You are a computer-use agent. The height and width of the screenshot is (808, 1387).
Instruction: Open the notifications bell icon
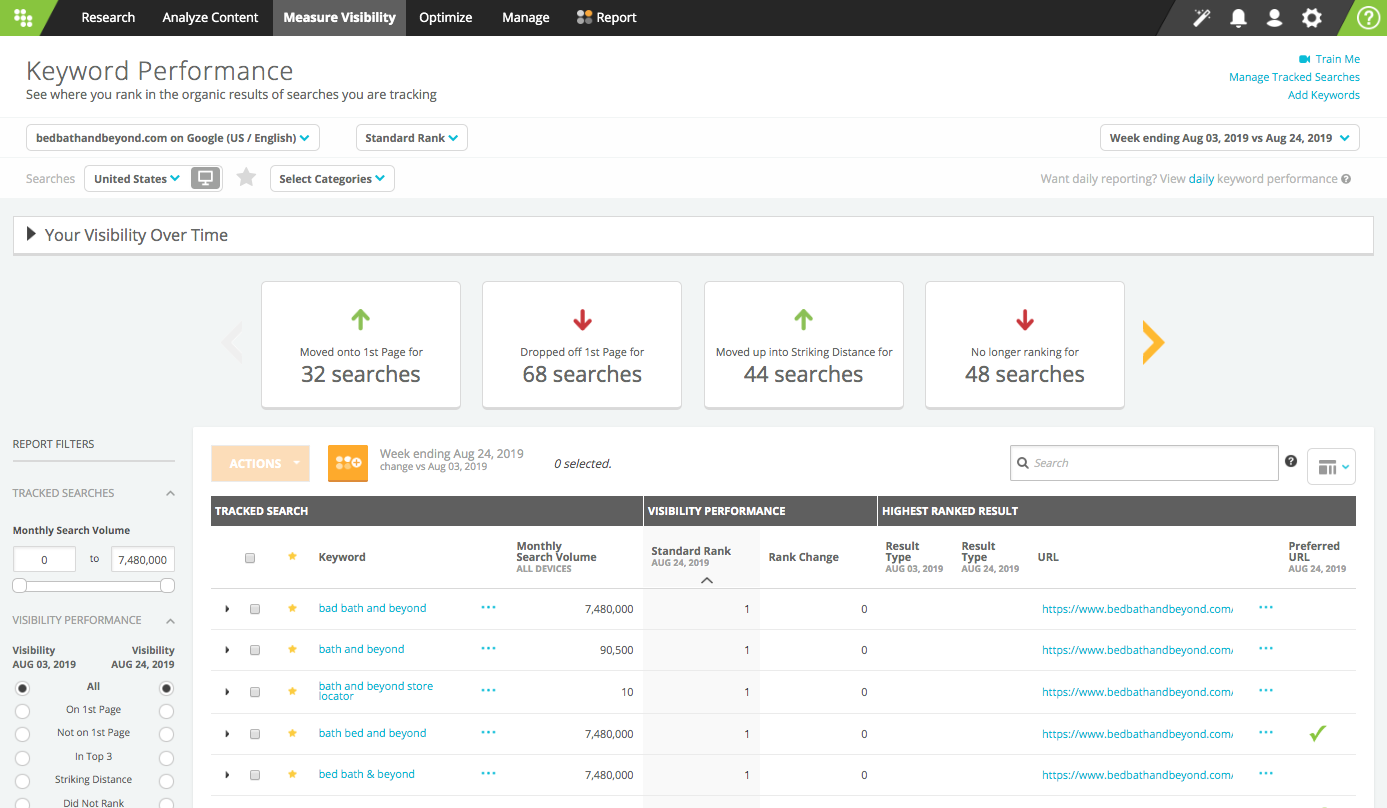[x=1238, y=18]
